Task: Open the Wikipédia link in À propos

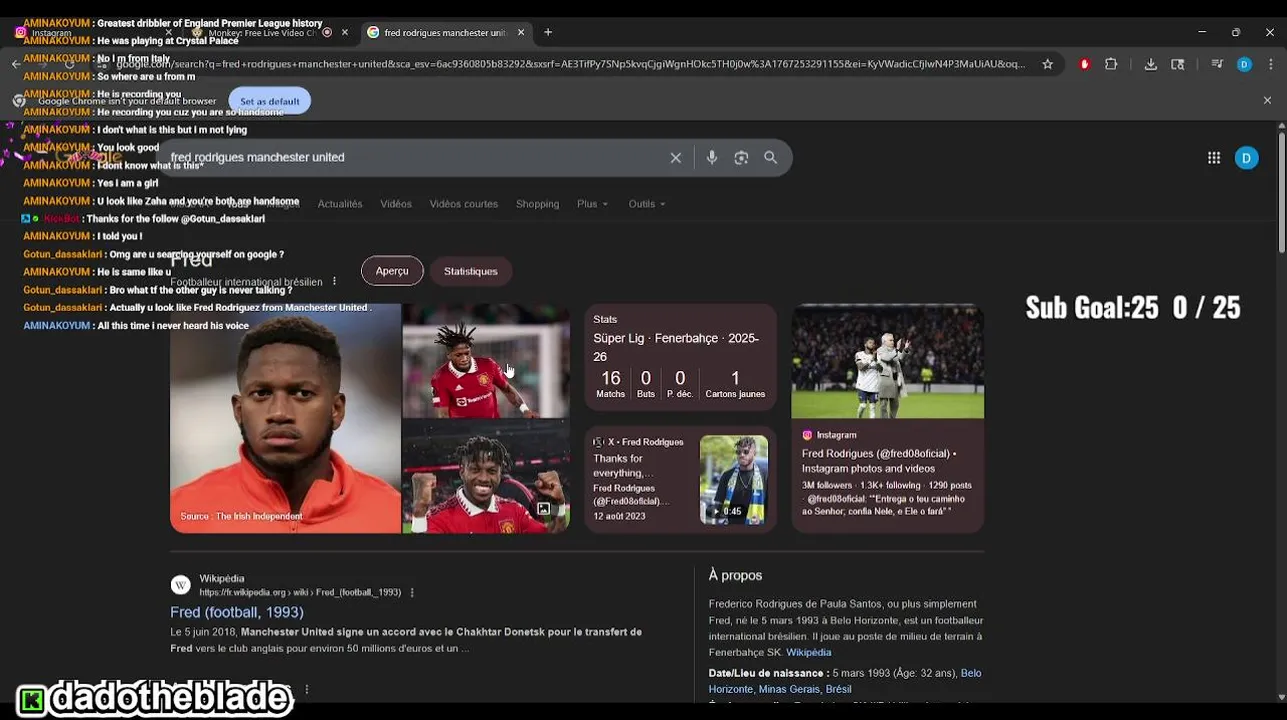Action: pyautogui.click(x=809, y=652)
